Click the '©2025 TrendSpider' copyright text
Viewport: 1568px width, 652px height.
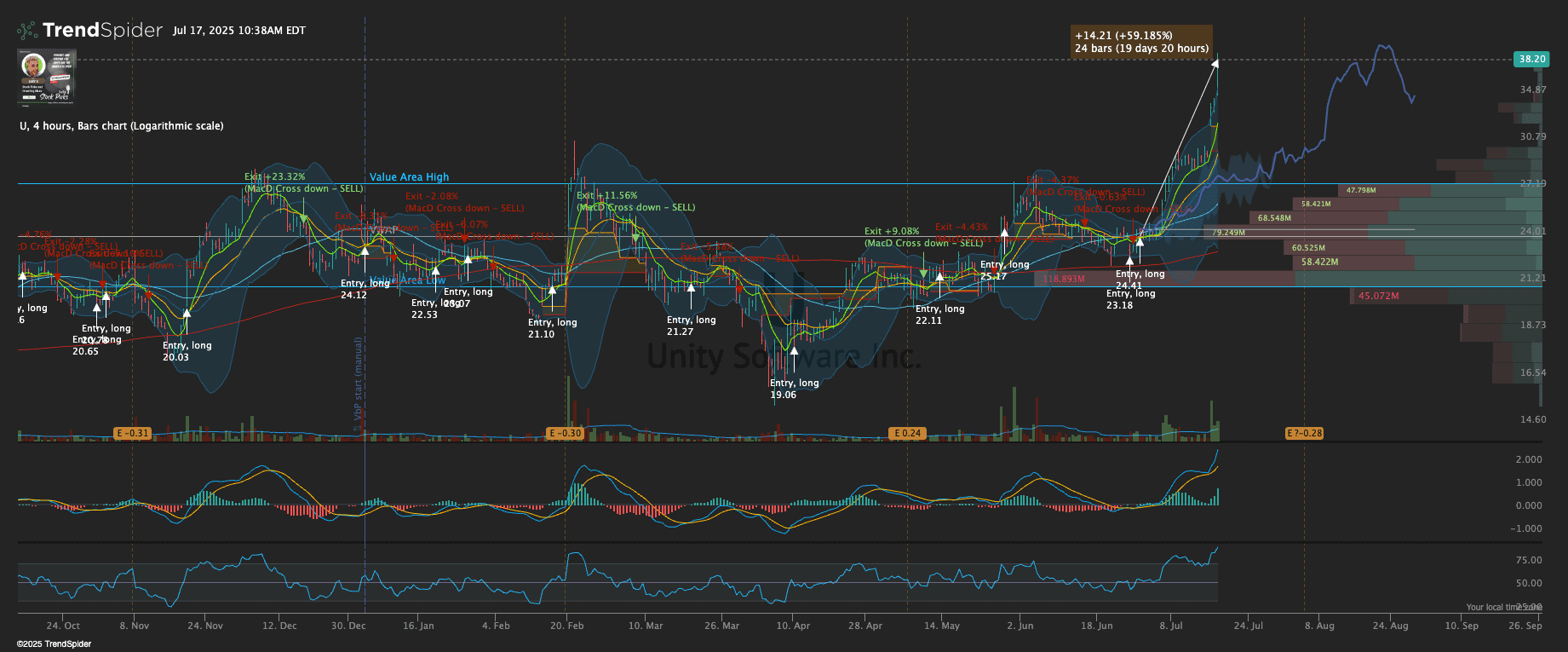[54, 644]
